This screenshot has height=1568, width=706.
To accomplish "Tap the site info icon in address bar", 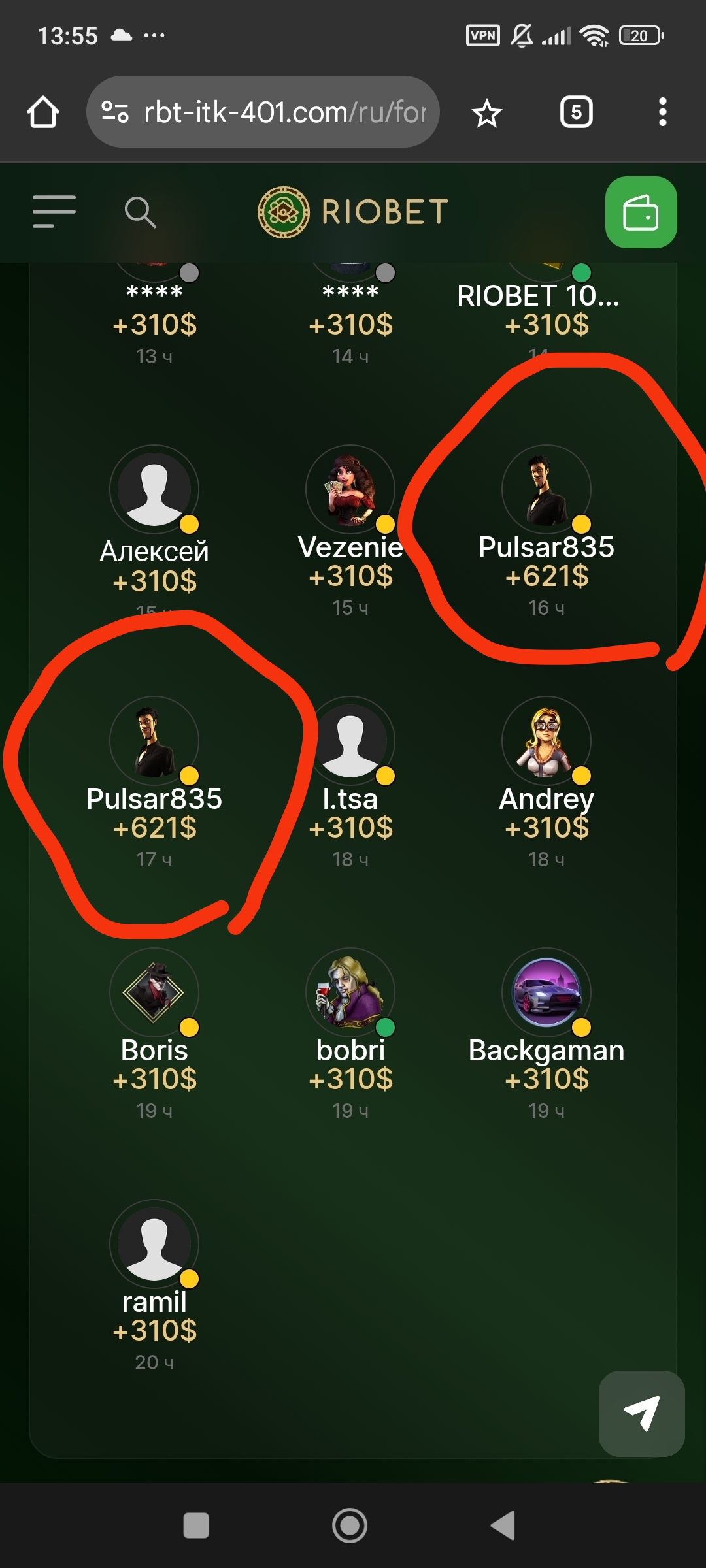I will pos(115,112).
